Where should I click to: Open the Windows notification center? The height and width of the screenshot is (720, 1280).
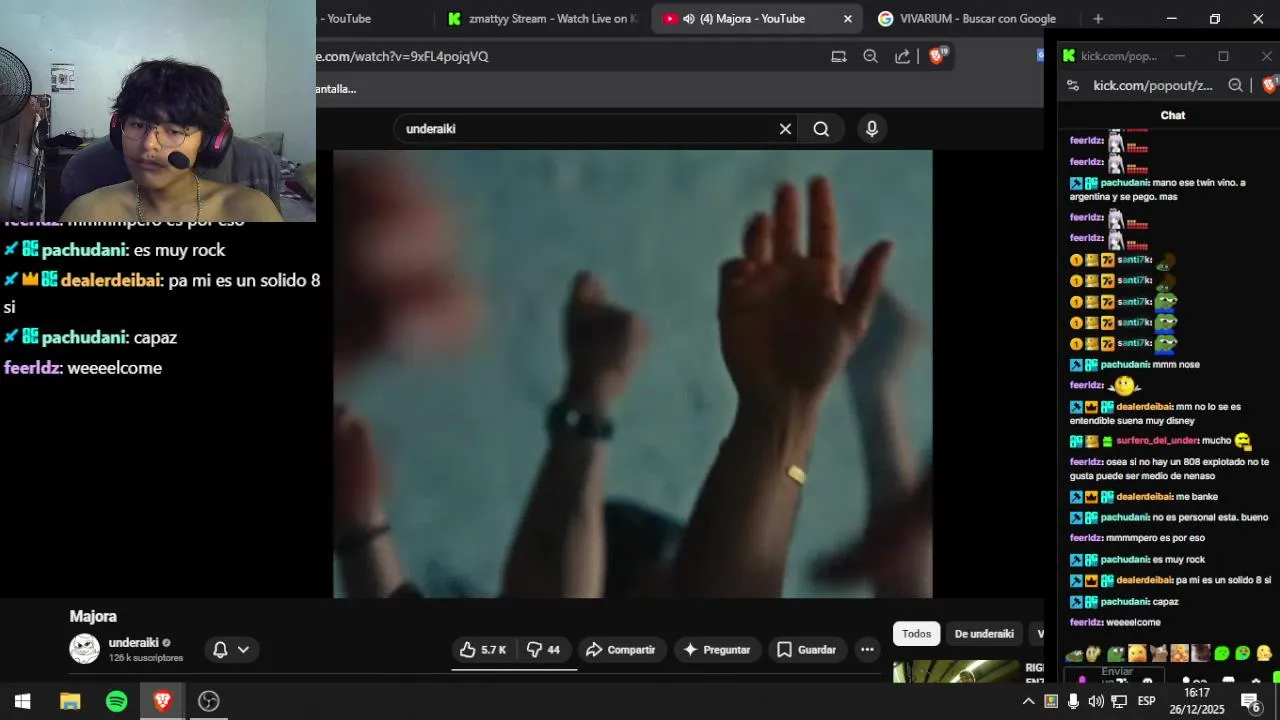(x=1251, y=702)
